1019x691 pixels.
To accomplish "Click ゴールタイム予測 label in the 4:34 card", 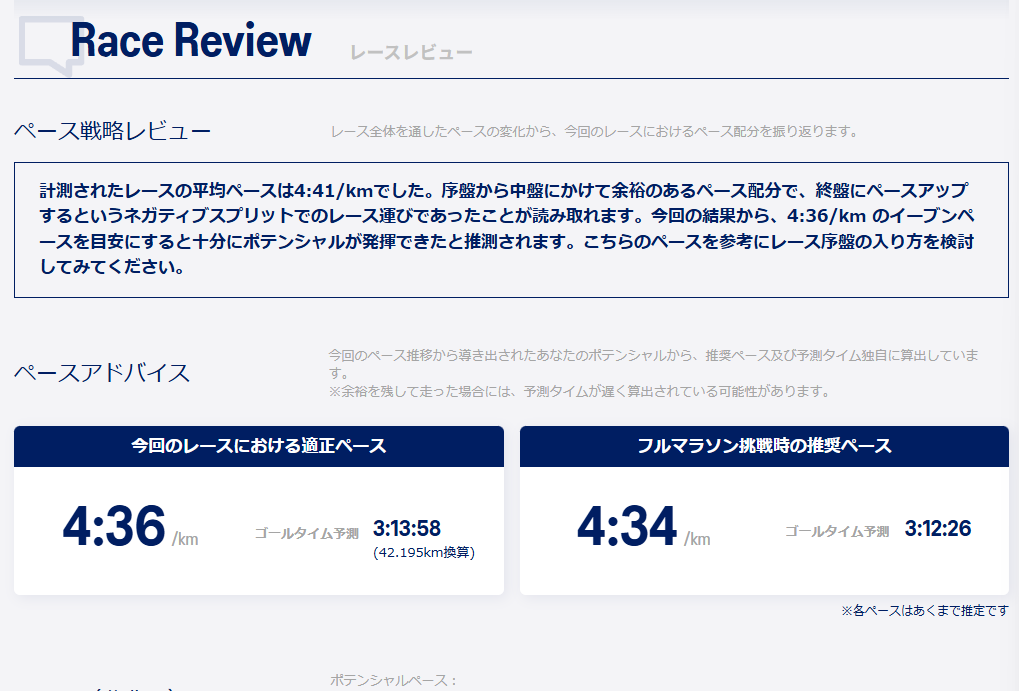I will 836,532.
